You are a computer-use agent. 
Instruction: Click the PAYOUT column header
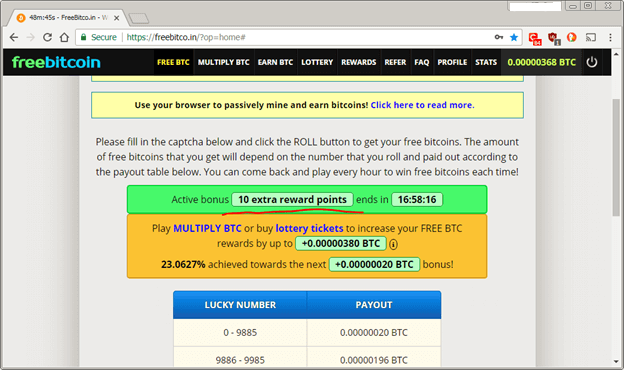(x=374, y=305)
